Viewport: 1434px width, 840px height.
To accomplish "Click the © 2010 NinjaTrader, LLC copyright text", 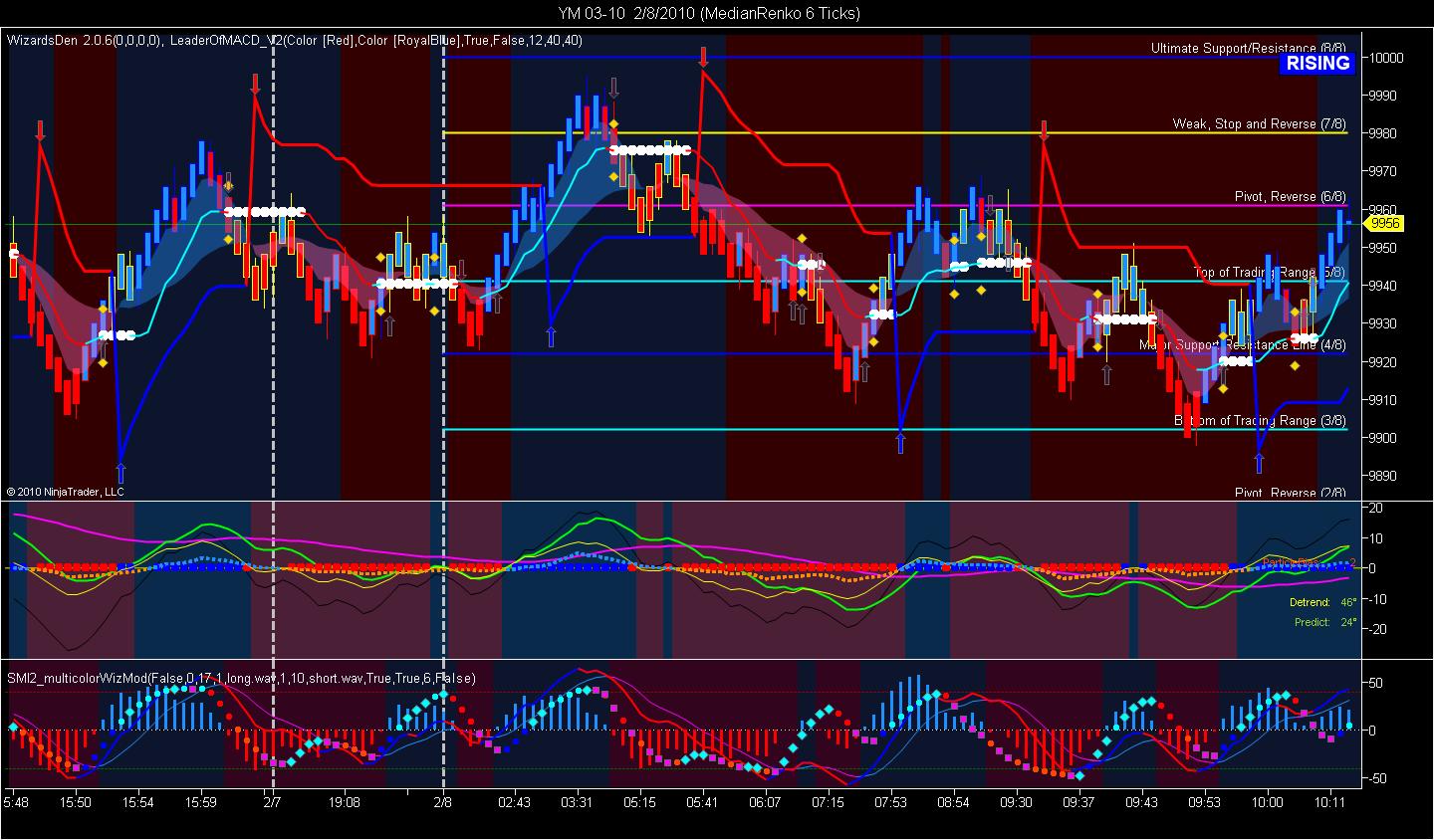I will [x=65, y=492].
